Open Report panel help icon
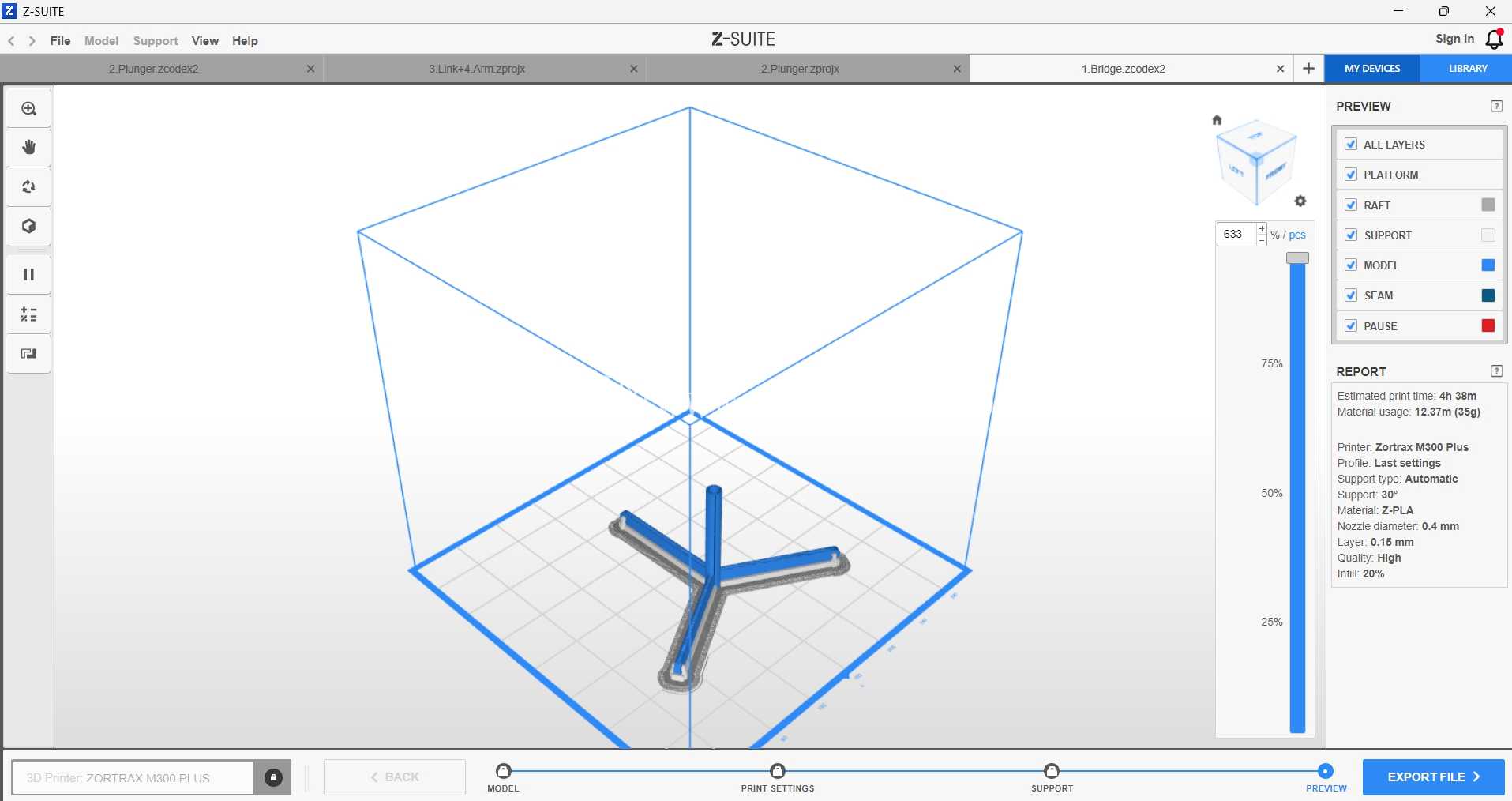 pos(1496,371)
